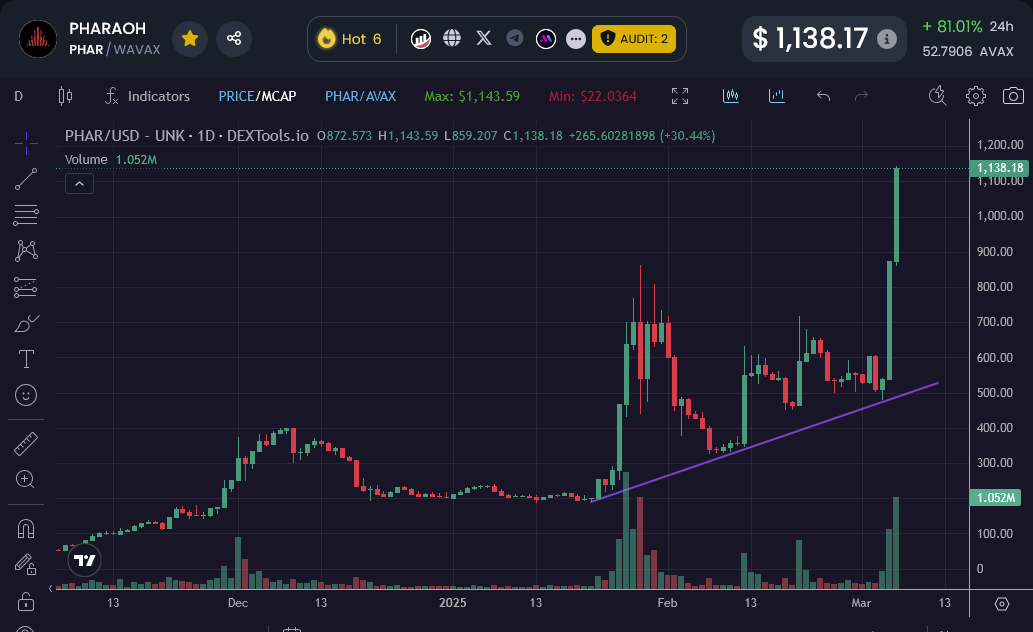Open the brush drawing tool
Screen dimensions: 1033x632
click(x=26, y=324)
